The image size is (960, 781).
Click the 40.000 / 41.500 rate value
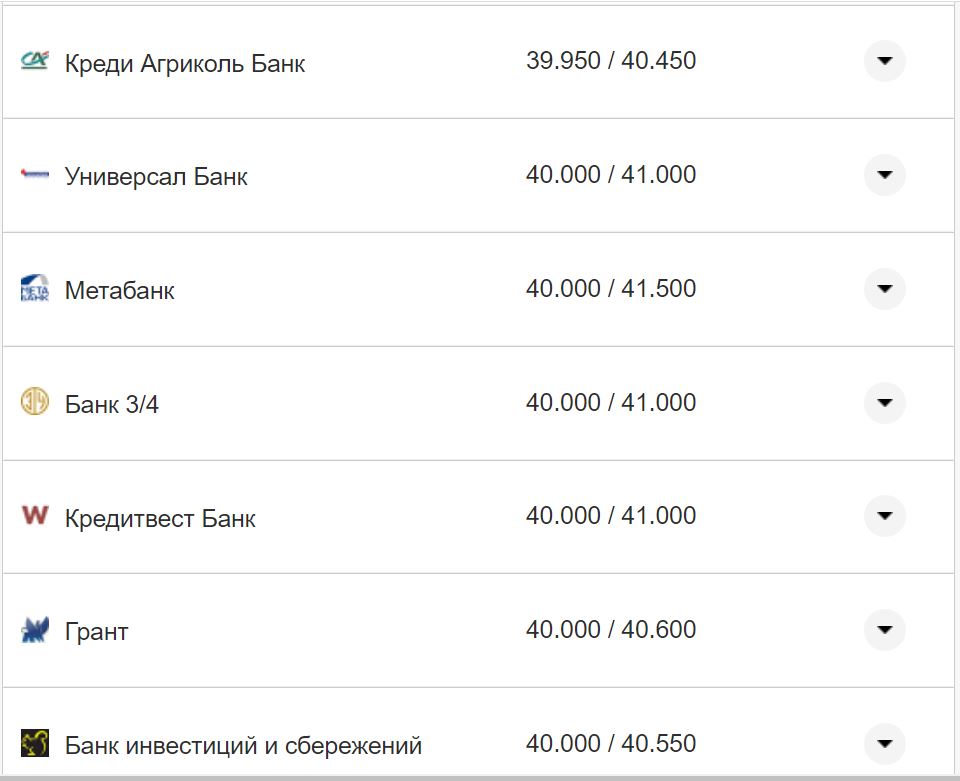pos(611,289)
